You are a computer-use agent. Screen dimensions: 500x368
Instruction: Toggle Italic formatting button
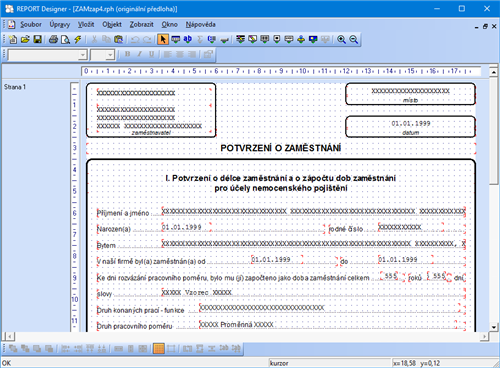[139, 54]
